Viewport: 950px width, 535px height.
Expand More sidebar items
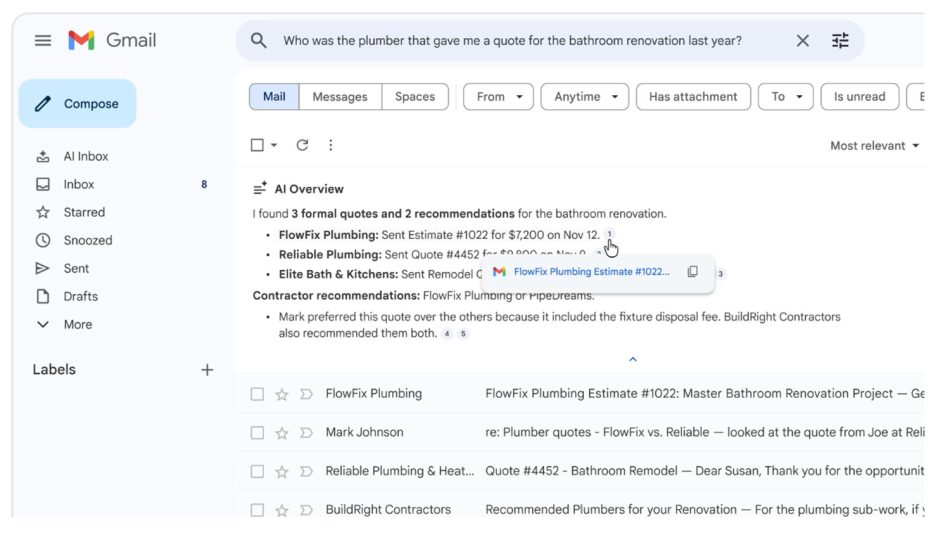point(78,324)
